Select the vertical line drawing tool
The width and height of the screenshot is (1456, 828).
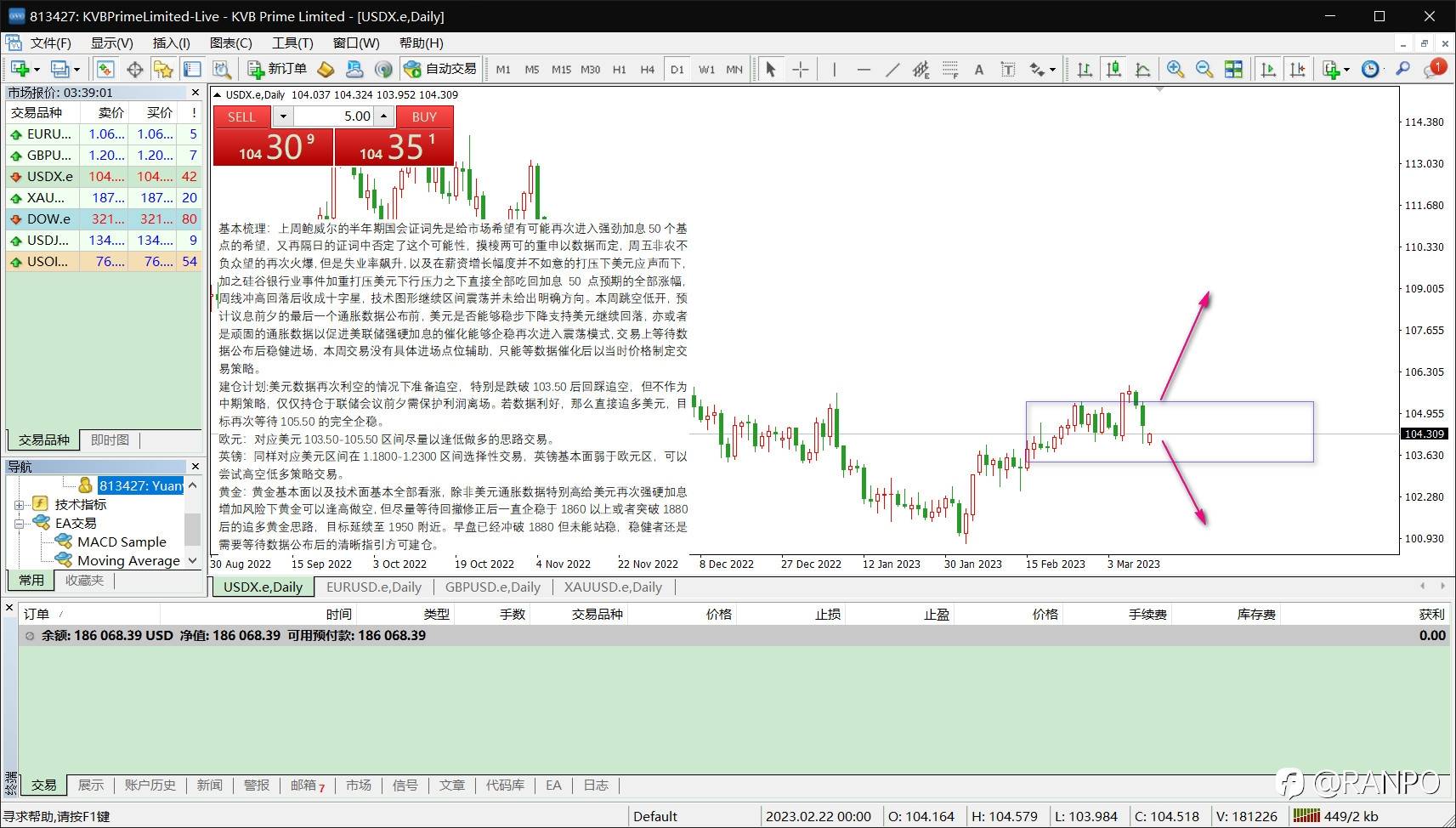tap(835, 69)
